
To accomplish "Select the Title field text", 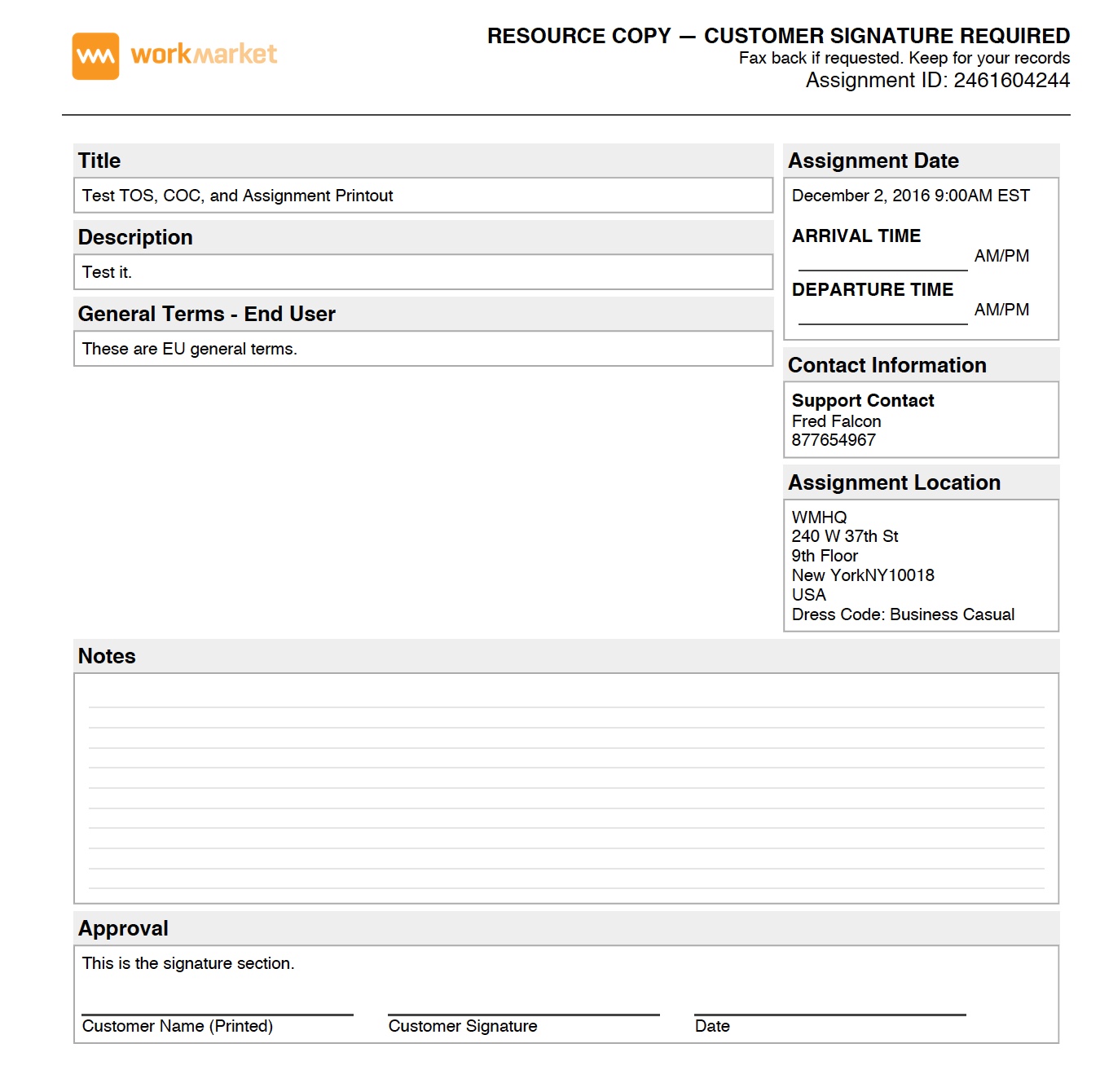I will pos(237,196).
